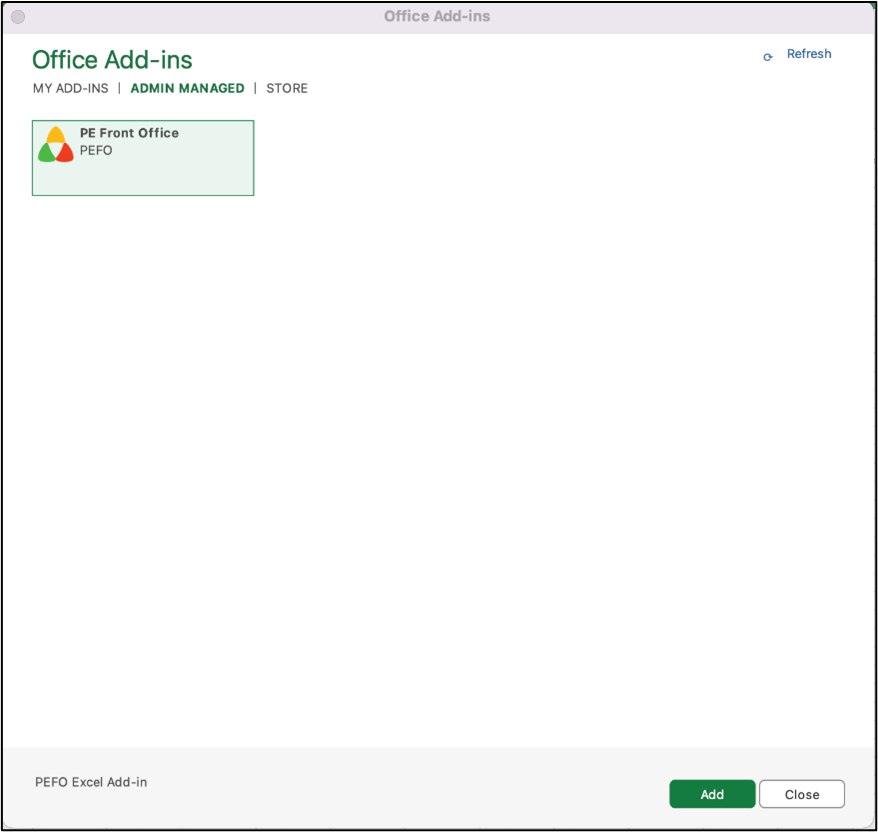This screenshot has height=832, width=878.
Task: Click the separator between ADMIN MANAGED and STORE
Action: [255, 88]
